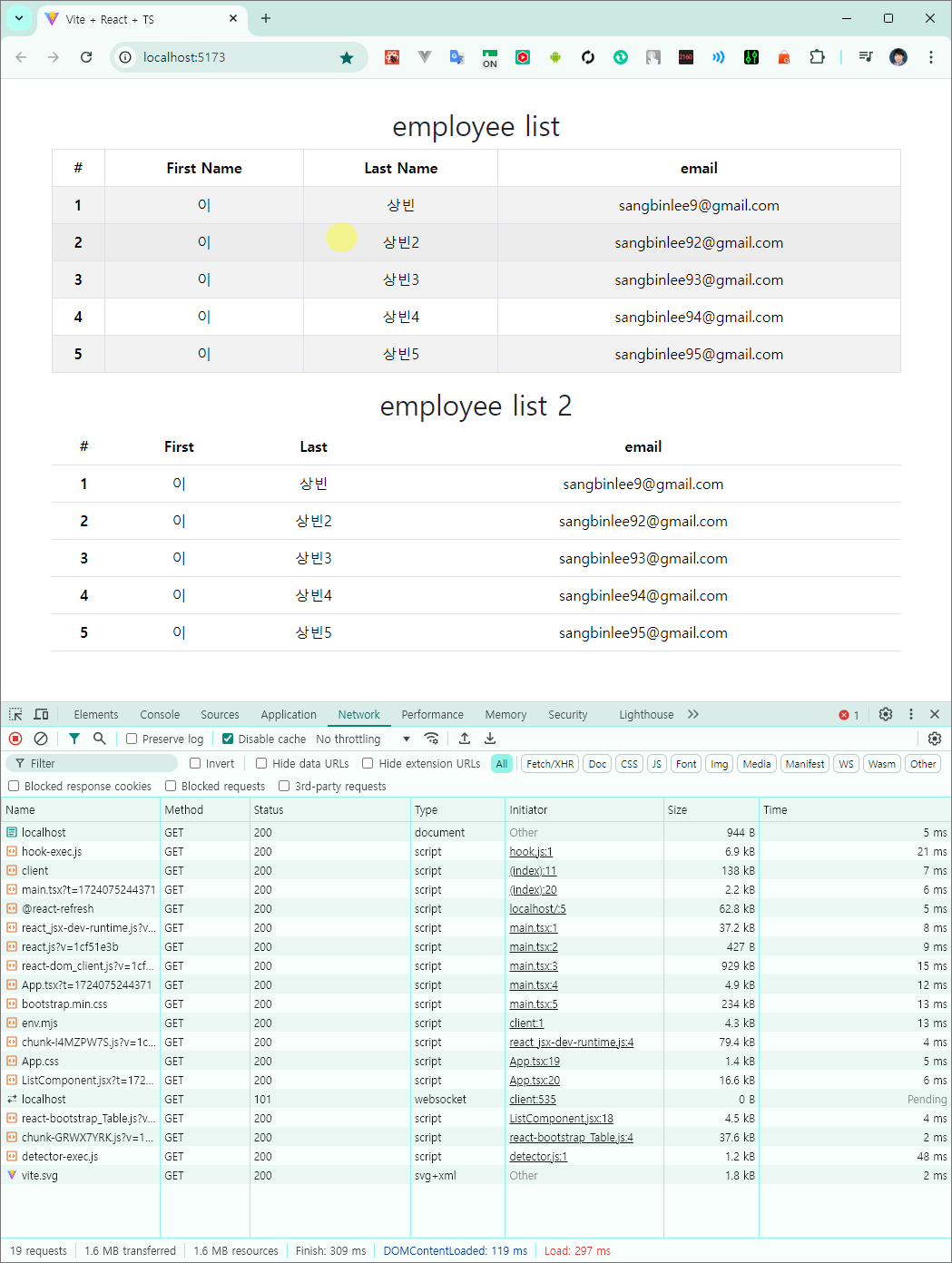
Task: Open Network panel settings gear
Action: 935,739
